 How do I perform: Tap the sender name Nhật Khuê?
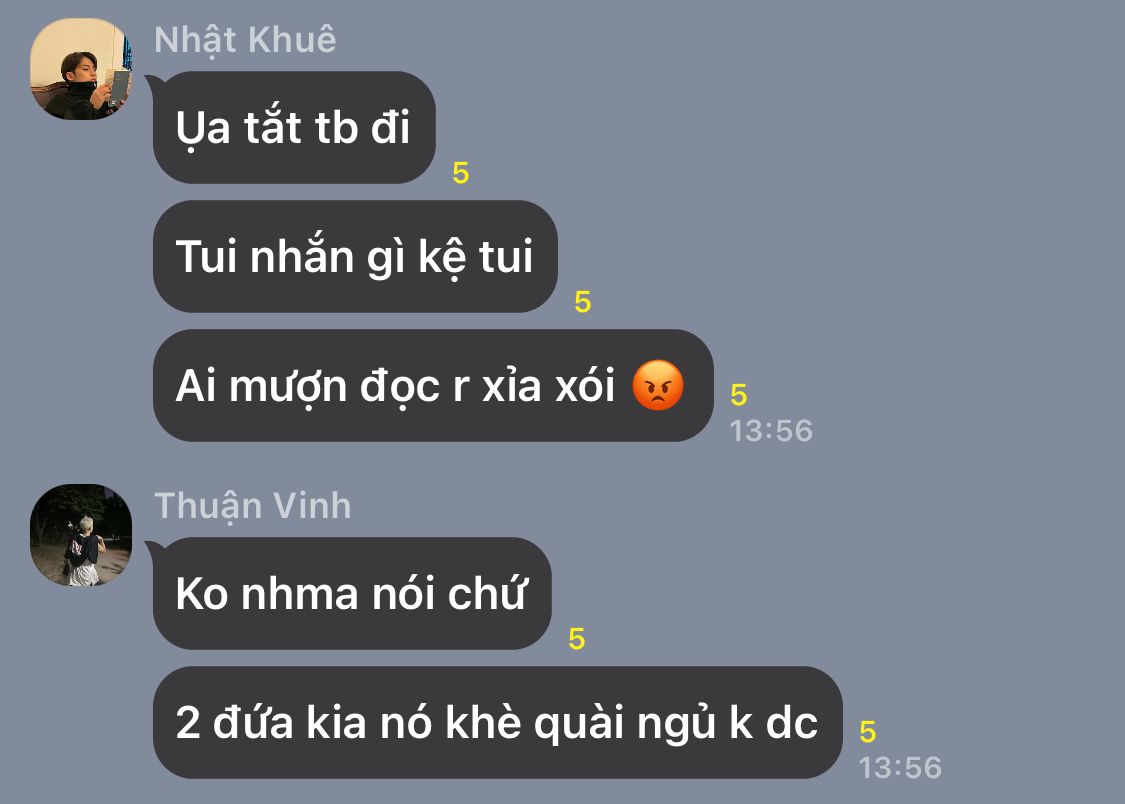[245, 39]
